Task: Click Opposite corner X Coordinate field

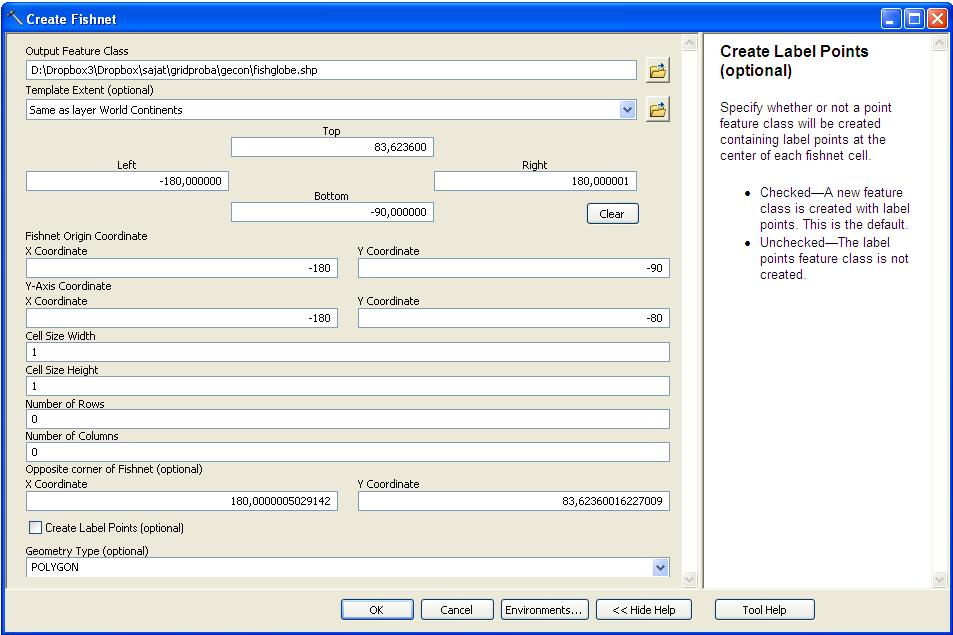Action: [x=182, y=501]
